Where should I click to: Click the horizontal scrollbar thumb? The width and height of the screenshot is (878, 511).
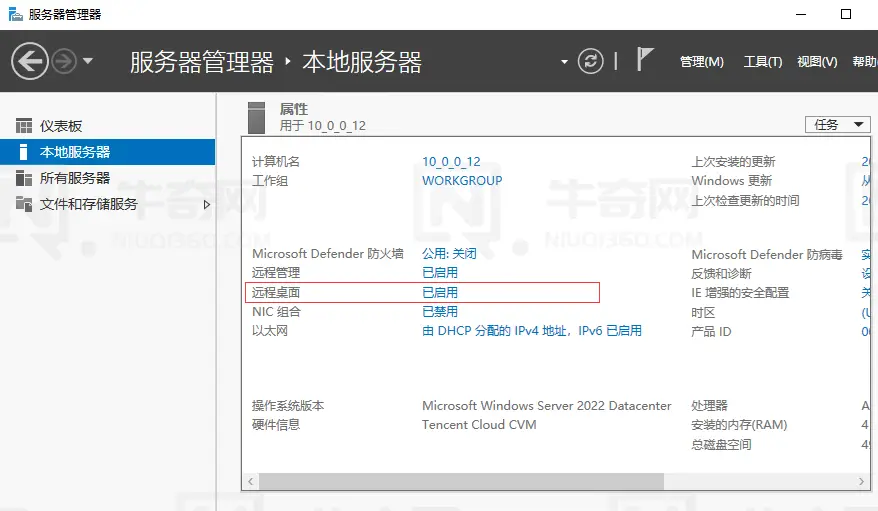coord(461,481)
